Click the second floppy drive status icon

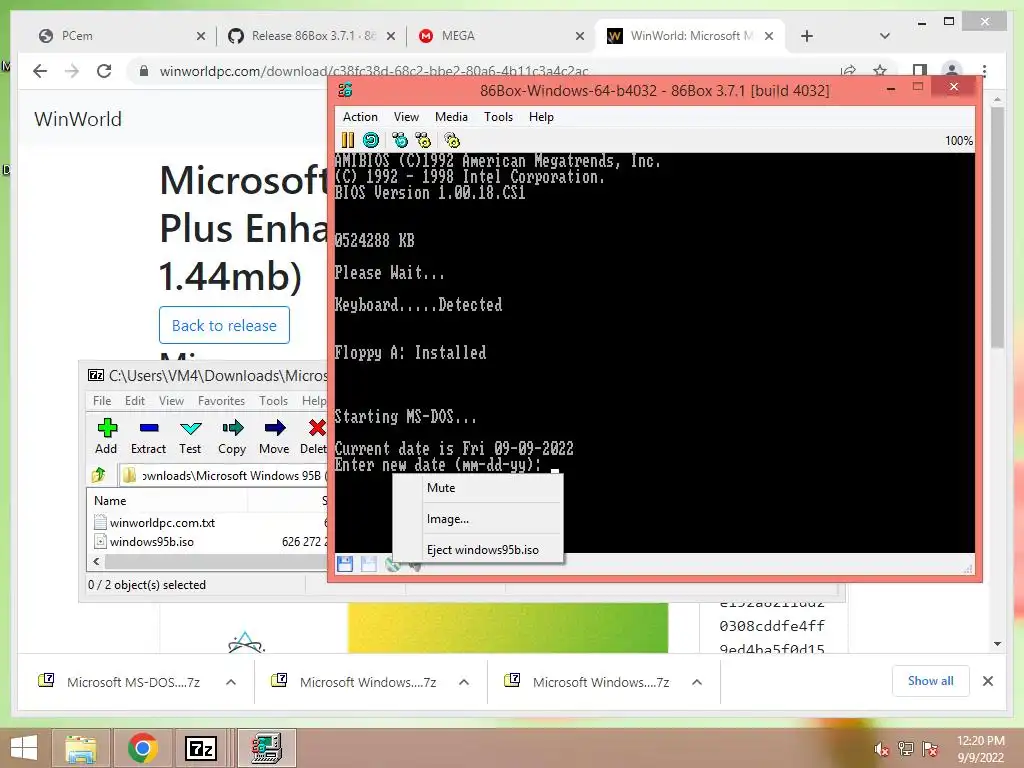pos(368,564)
